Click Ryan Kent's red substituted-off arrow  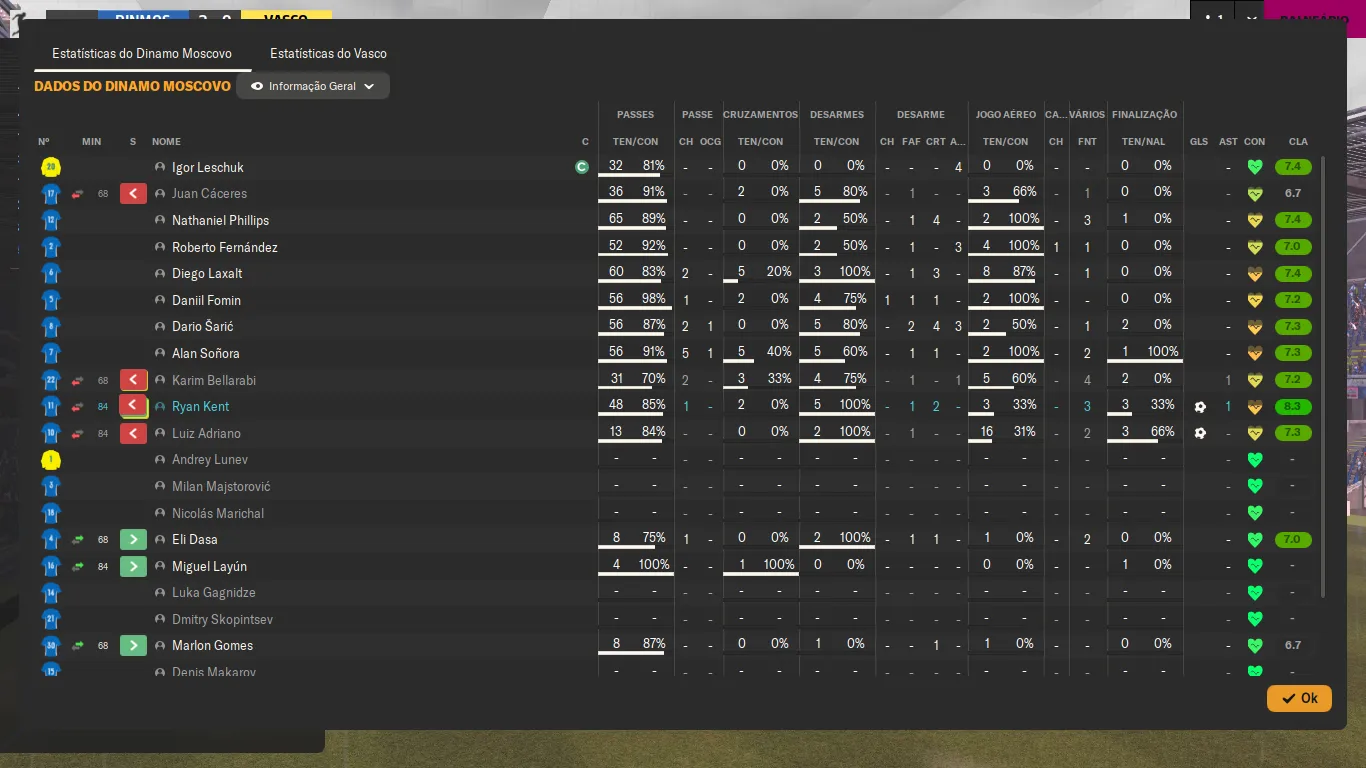[133, 406]
